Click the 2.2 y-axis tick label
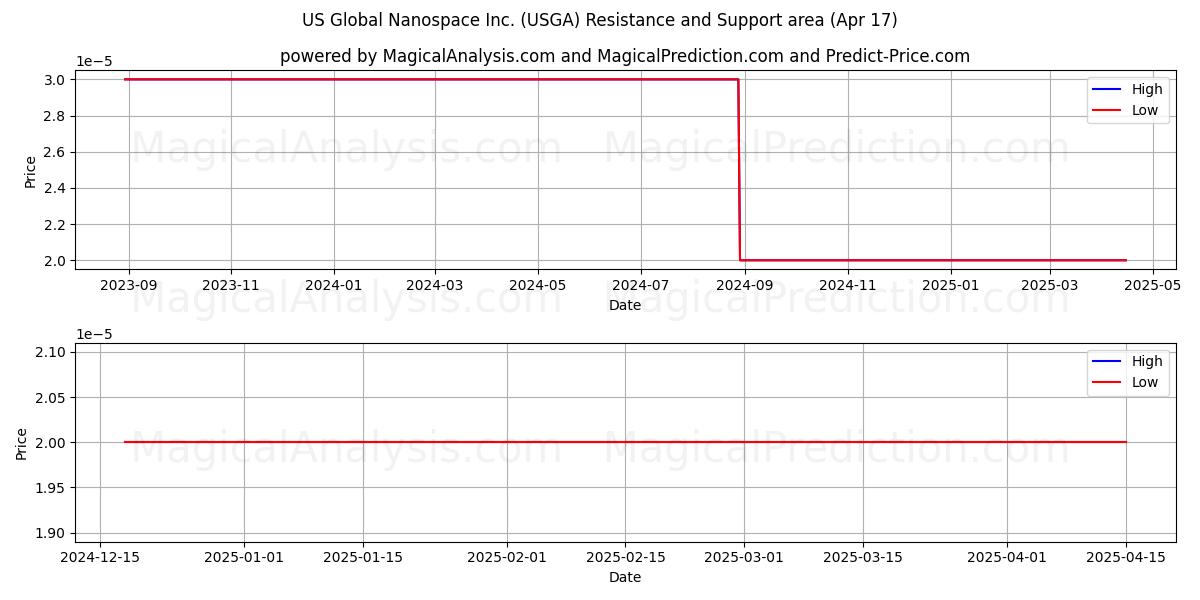Viewport: 1200px width, 600px height. click(x=56, y=225)
